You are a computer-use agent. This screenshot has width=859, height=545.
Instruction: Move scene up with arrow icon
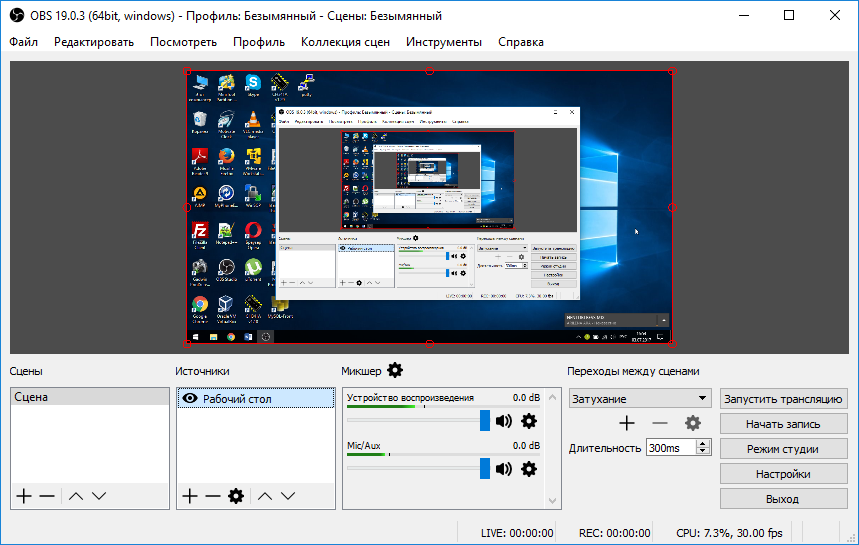pos(76,496)
